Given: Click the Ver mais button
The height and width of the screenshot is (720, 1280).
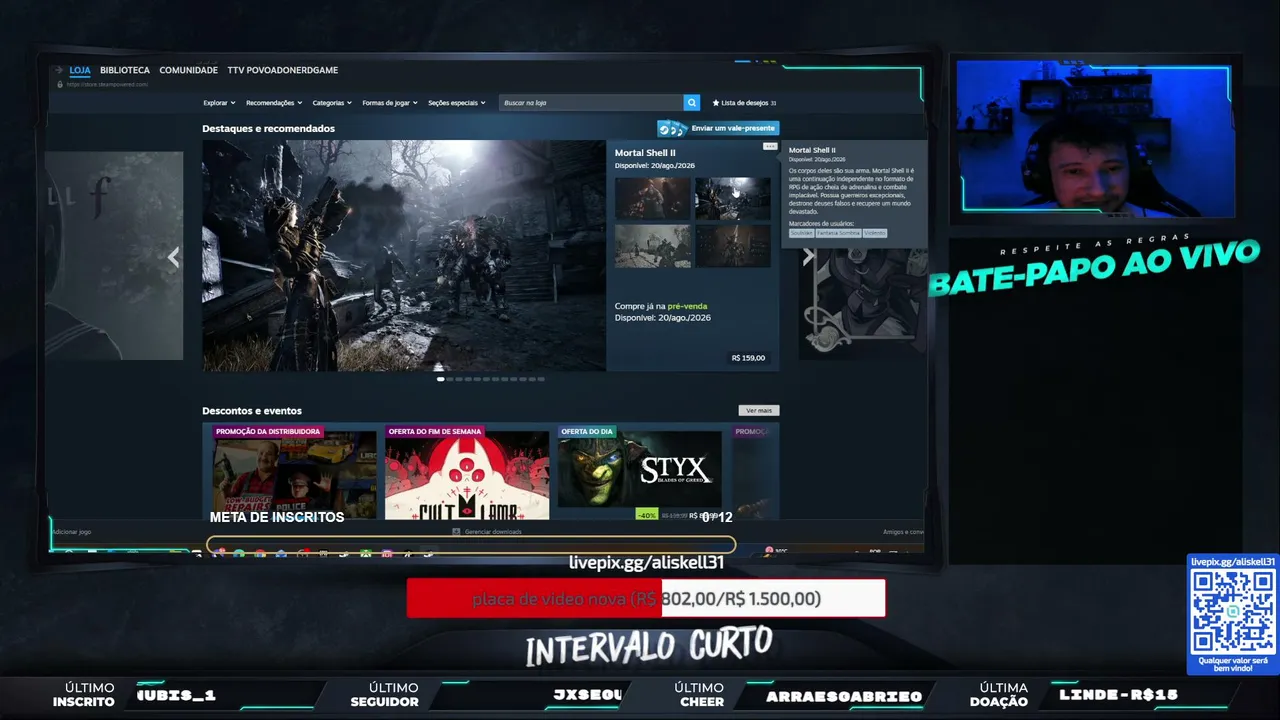Looking at the screenshot, I should click(x=759, y=410).
